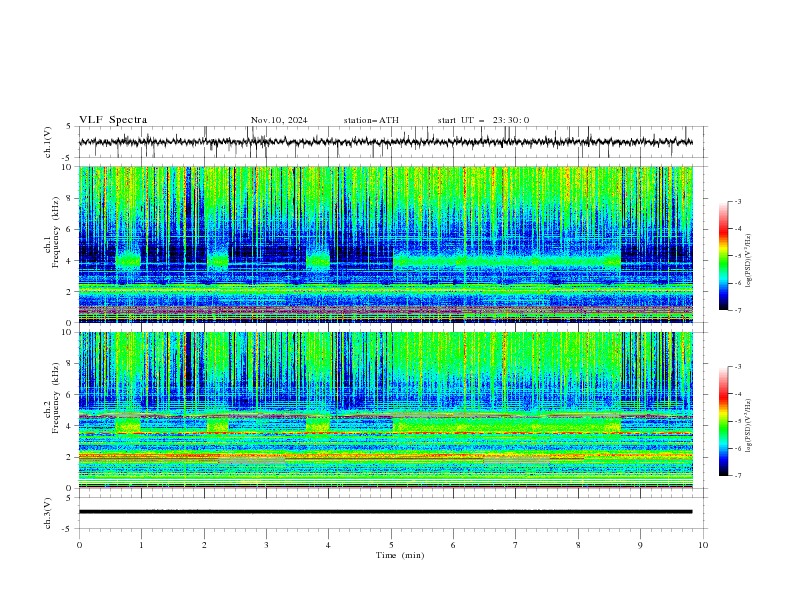Click the "-7" tick on ch.2 colorbar

pyautogui.click(x=737, y=476)
